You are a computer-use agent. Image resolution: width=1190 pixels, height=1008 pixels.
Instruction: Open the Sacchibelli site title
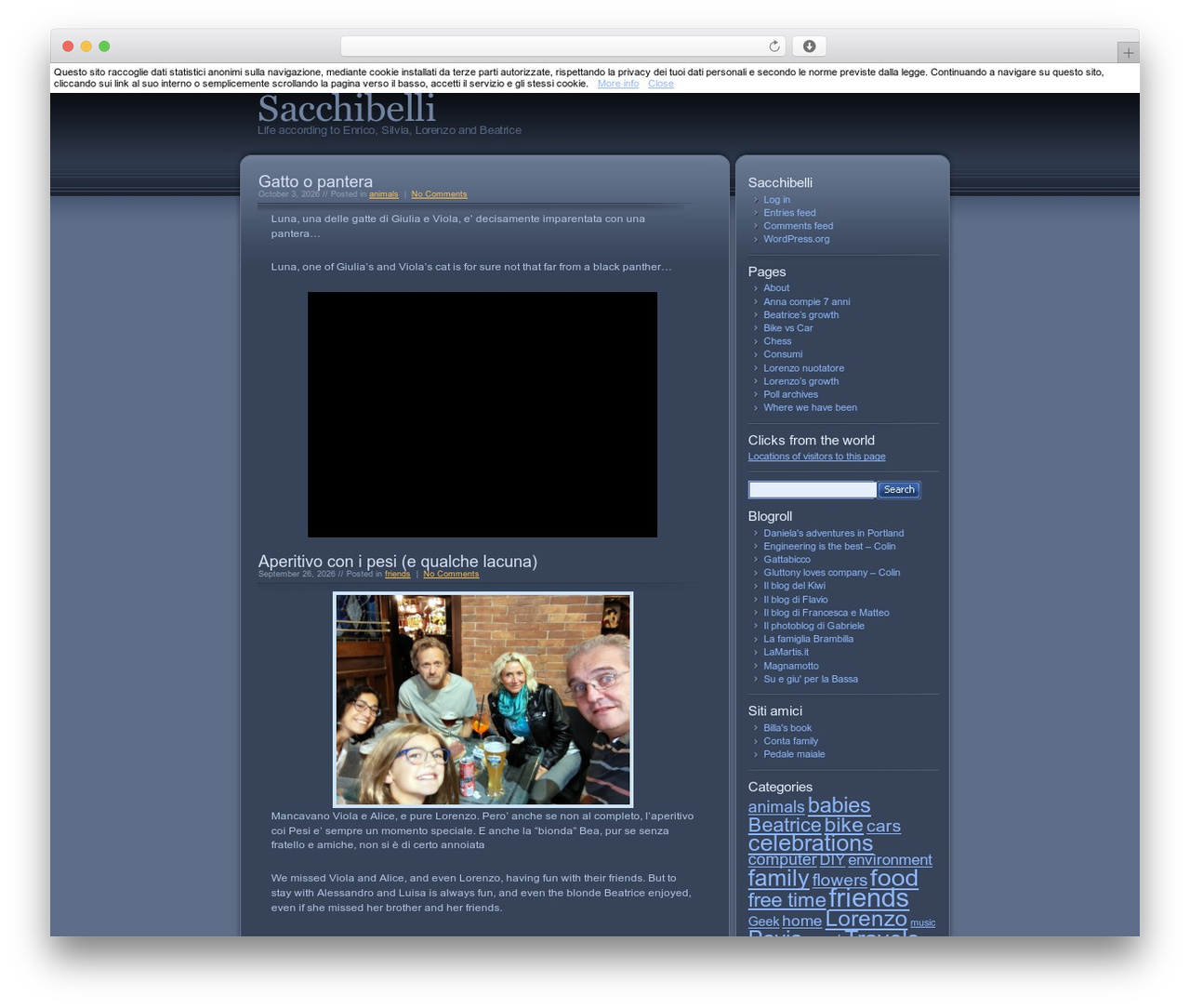[347, 108]
